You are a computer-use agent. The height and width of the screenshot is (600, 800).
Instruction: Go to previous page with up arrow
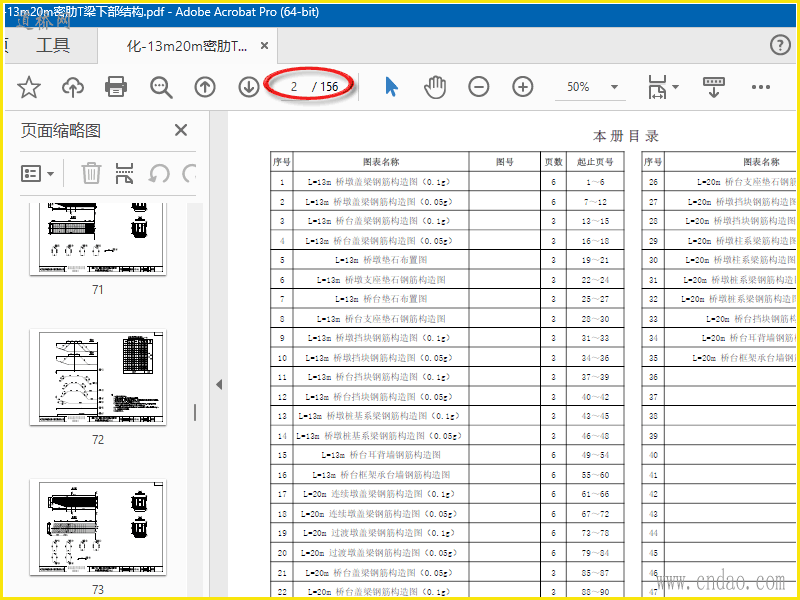coord(205,87)
